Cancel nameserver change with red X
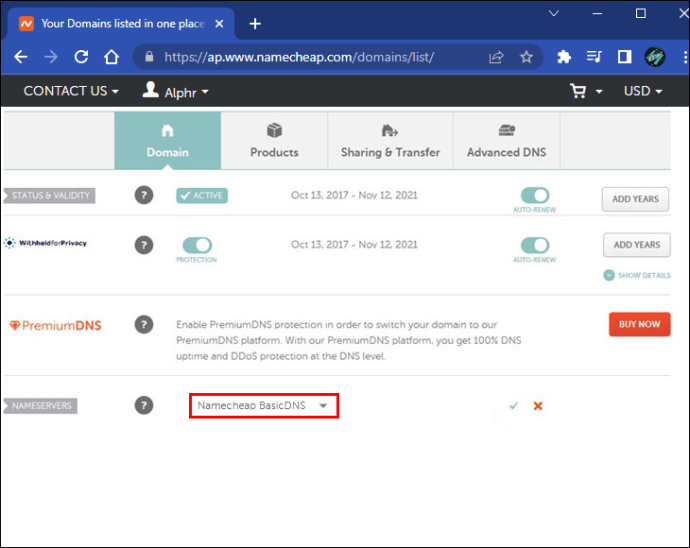 click(x=538, y=406)
